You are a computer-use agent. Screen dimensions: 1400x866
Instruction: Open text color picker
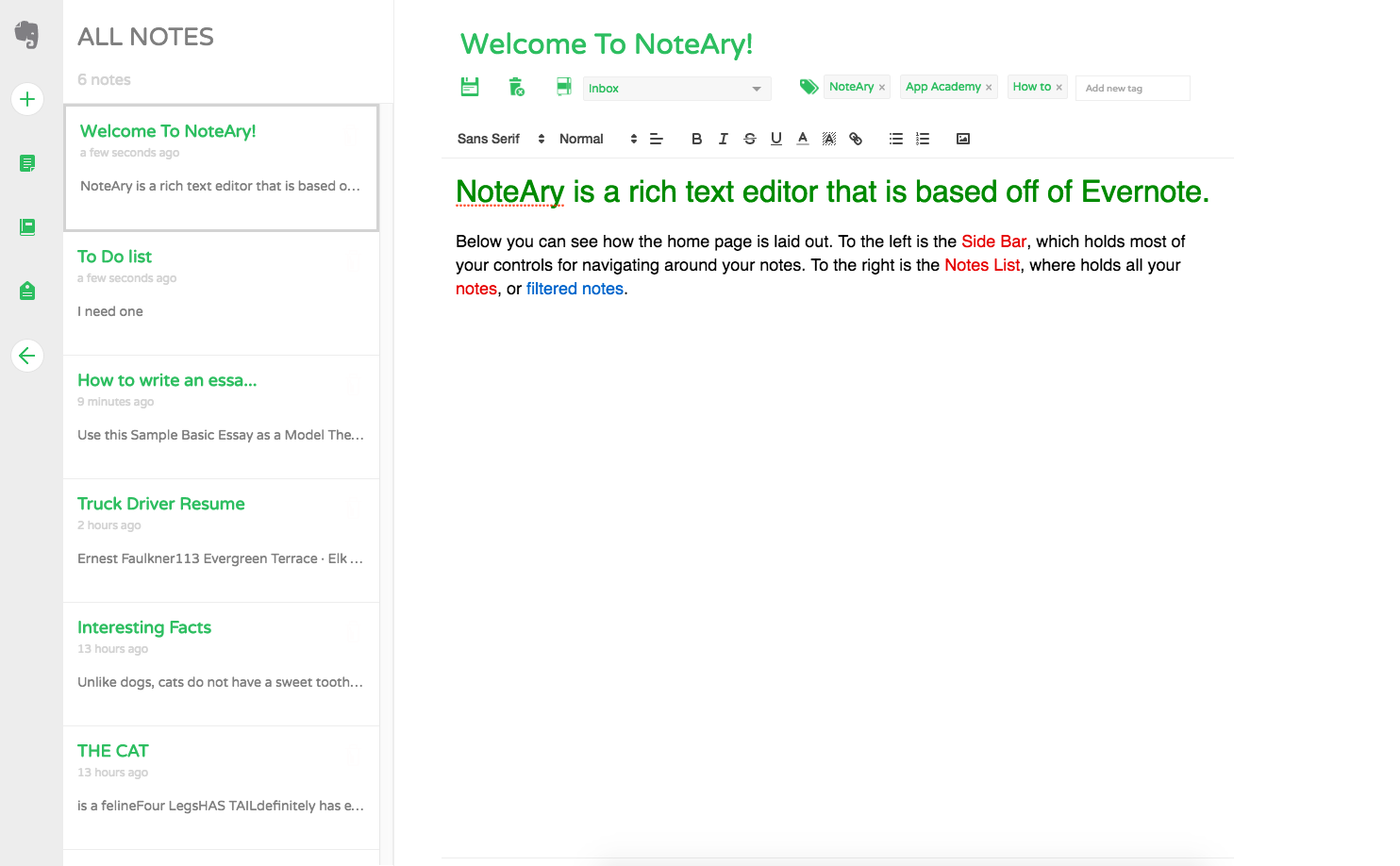[x=802, y=139]
